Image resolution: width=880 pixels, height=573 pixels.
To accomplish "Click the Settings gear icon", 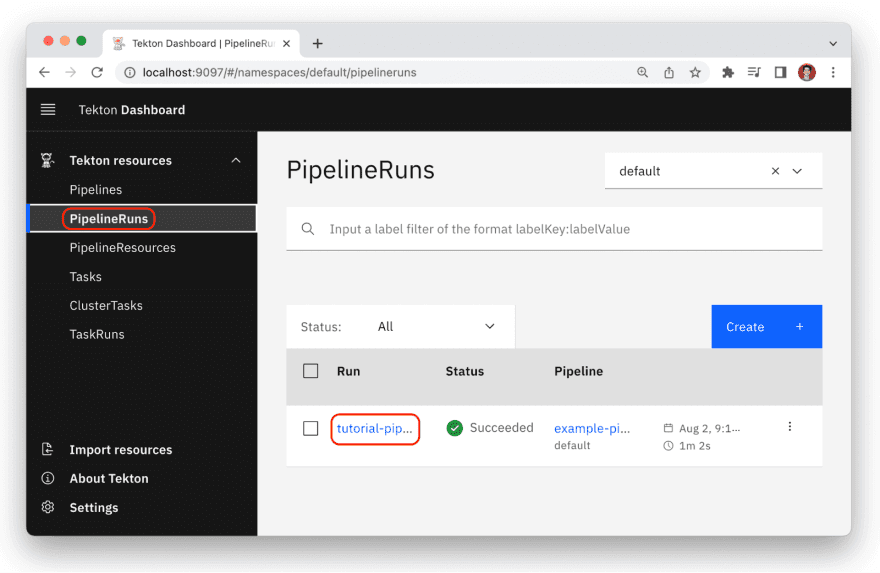I will coord(48,507).
